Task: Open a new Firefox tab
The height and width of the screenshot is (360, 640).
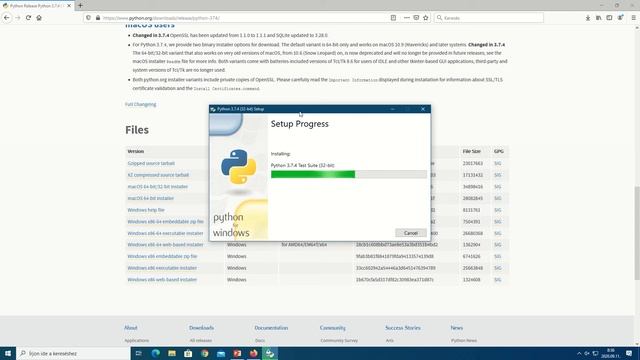Action: pos(80,6)
